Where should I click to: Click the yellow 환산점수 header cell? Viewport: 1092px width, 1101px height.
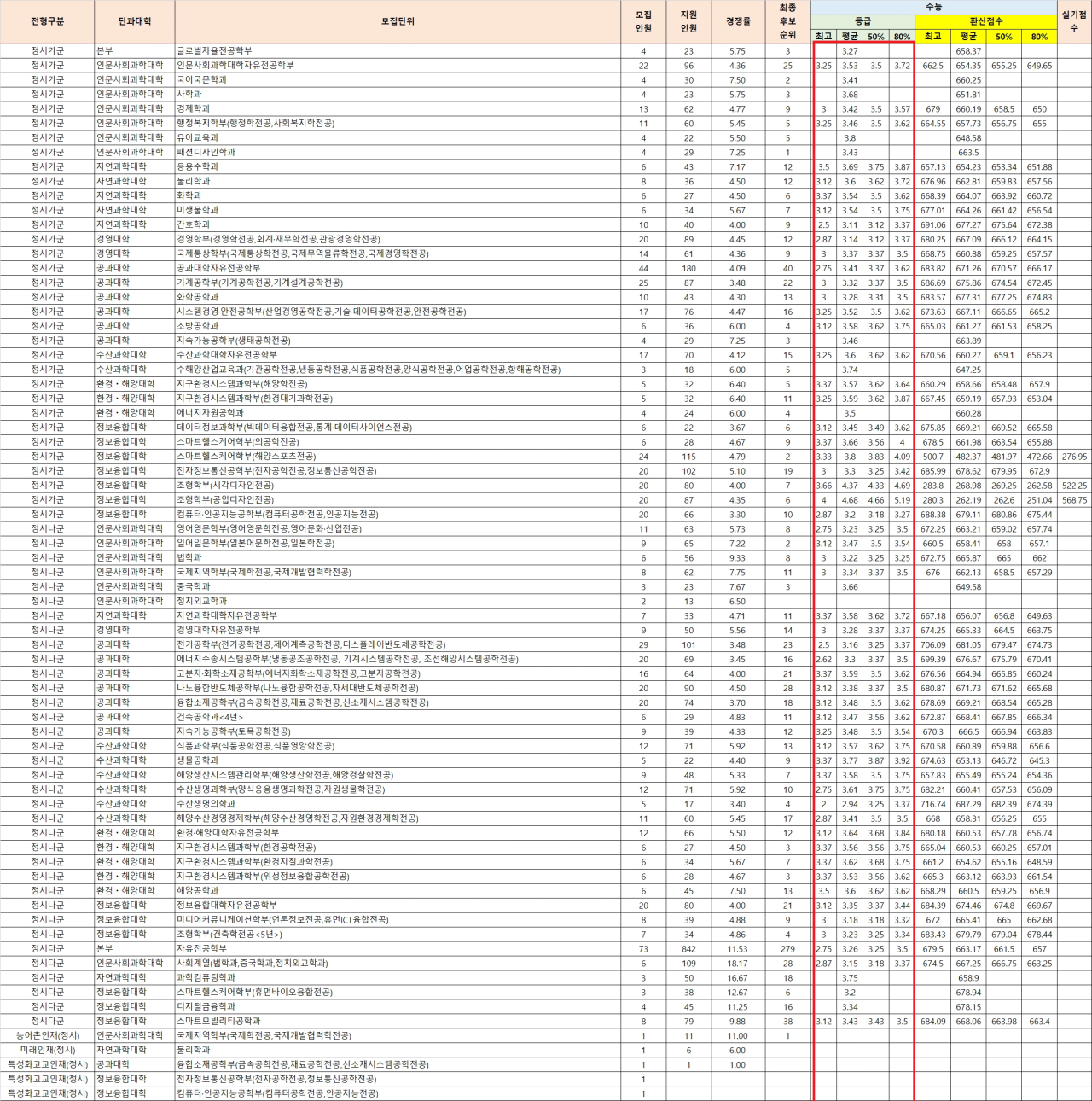click(985, 21)
